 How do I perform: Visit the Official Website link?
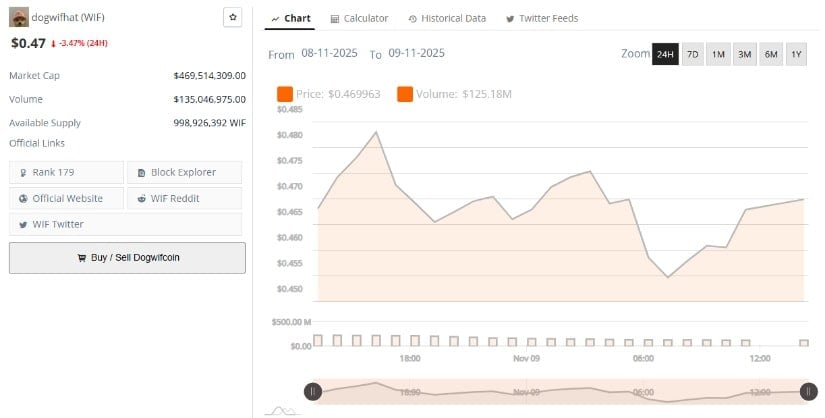(66, 198)
